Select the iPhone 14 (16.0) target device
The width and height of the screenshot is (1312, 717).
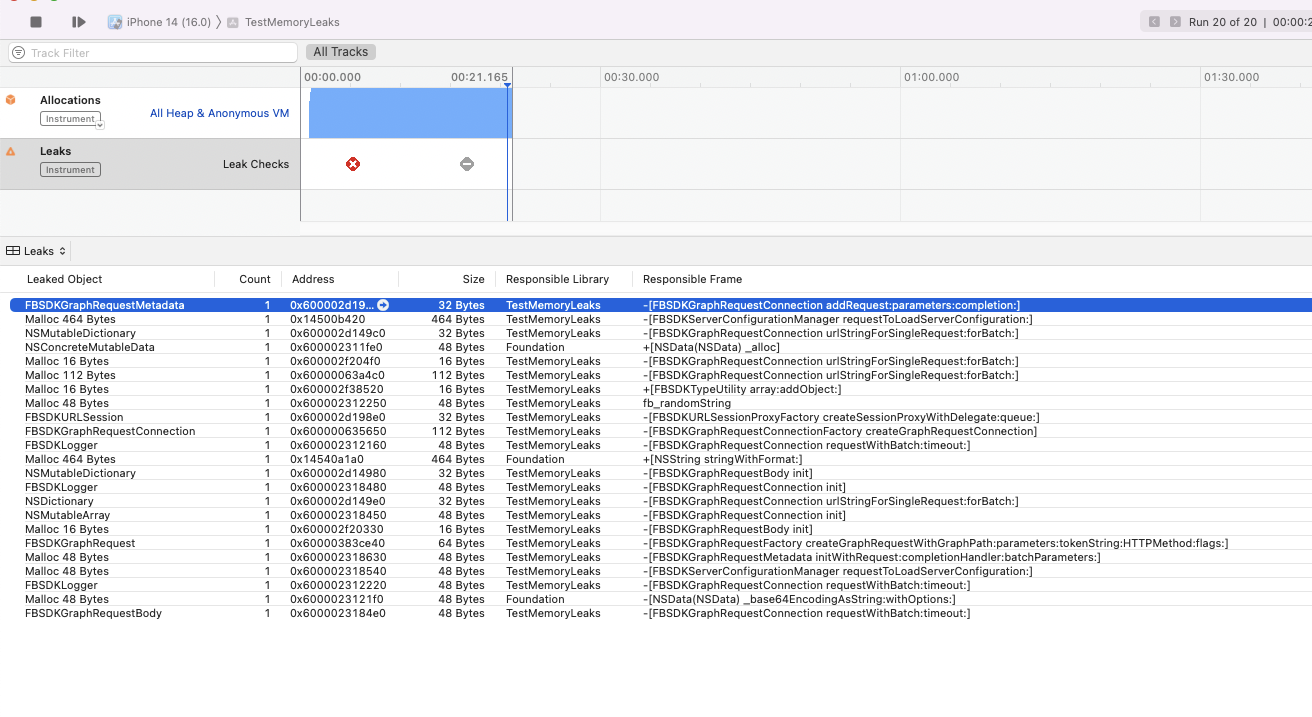159,22
